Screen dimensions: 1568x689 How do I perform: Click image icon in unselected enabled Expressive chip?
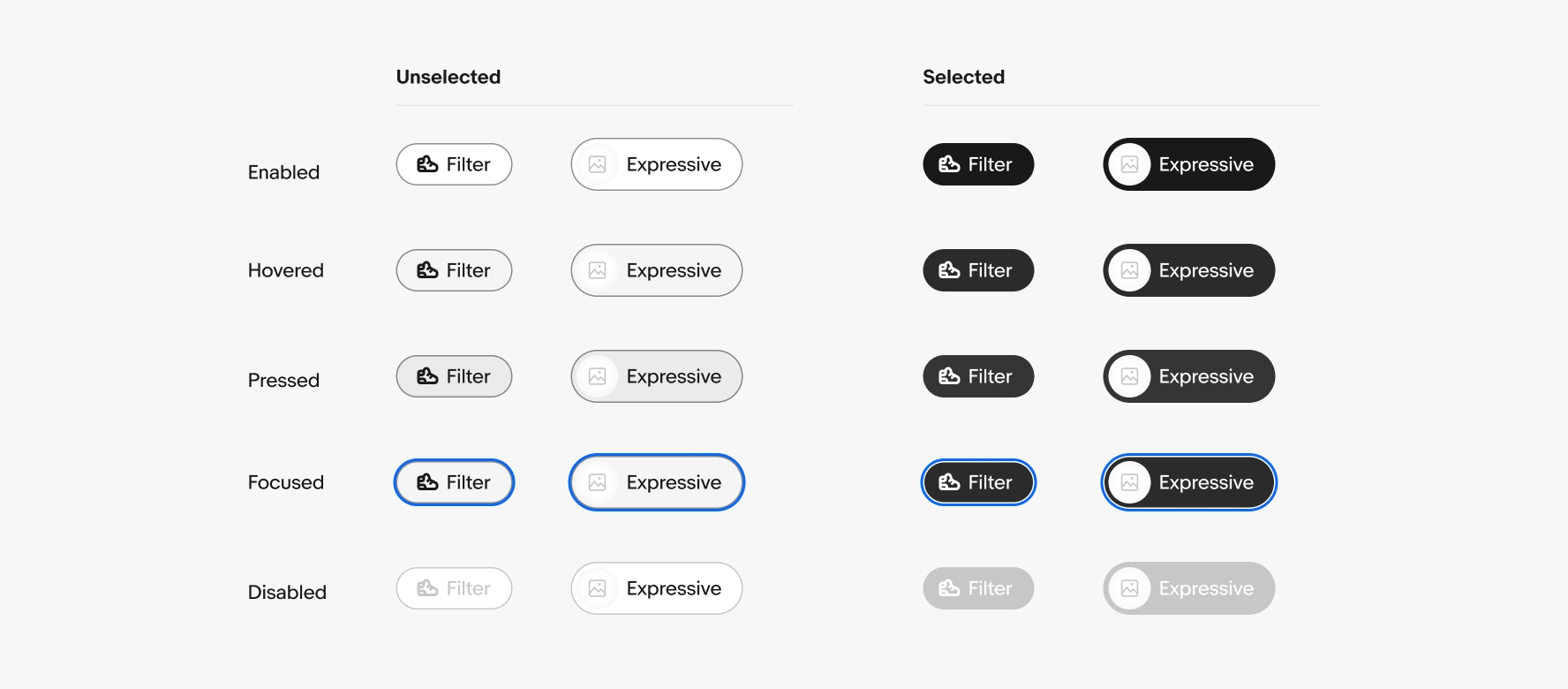598,164
